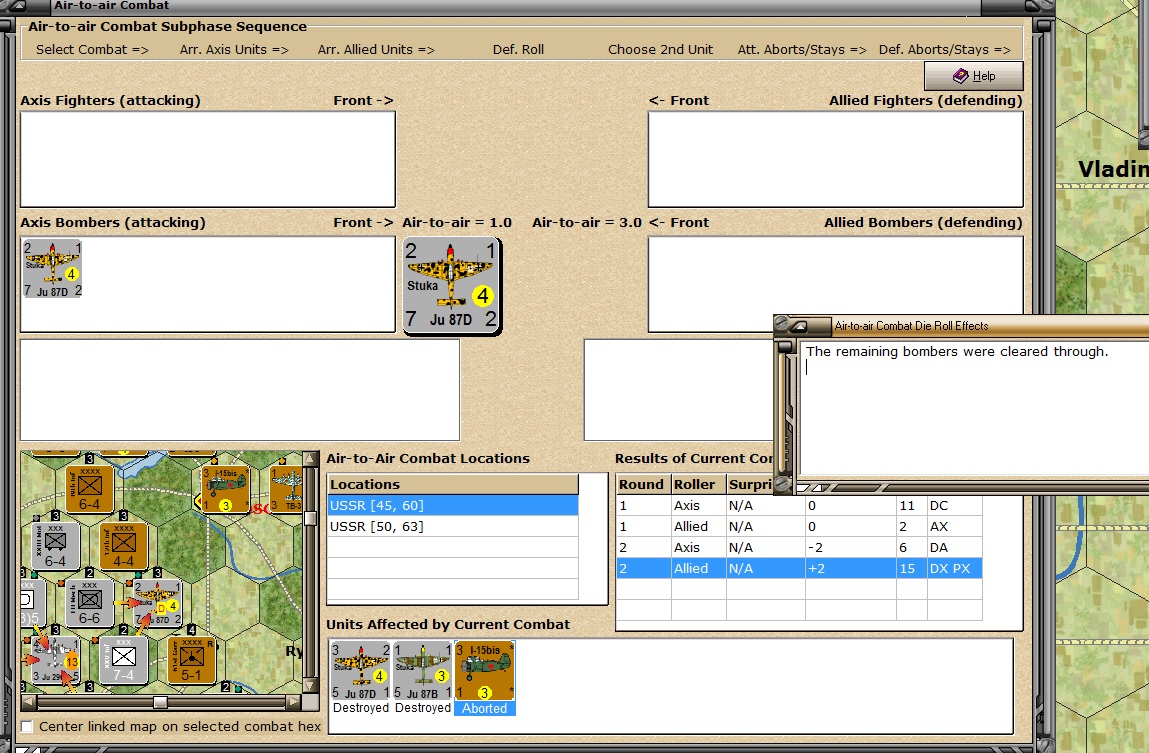Image resolution: width=1149 pixels, height=753 pixels.
Task: Select the destroyed Ju 87D in affected units
Action: tap(361, 671)
